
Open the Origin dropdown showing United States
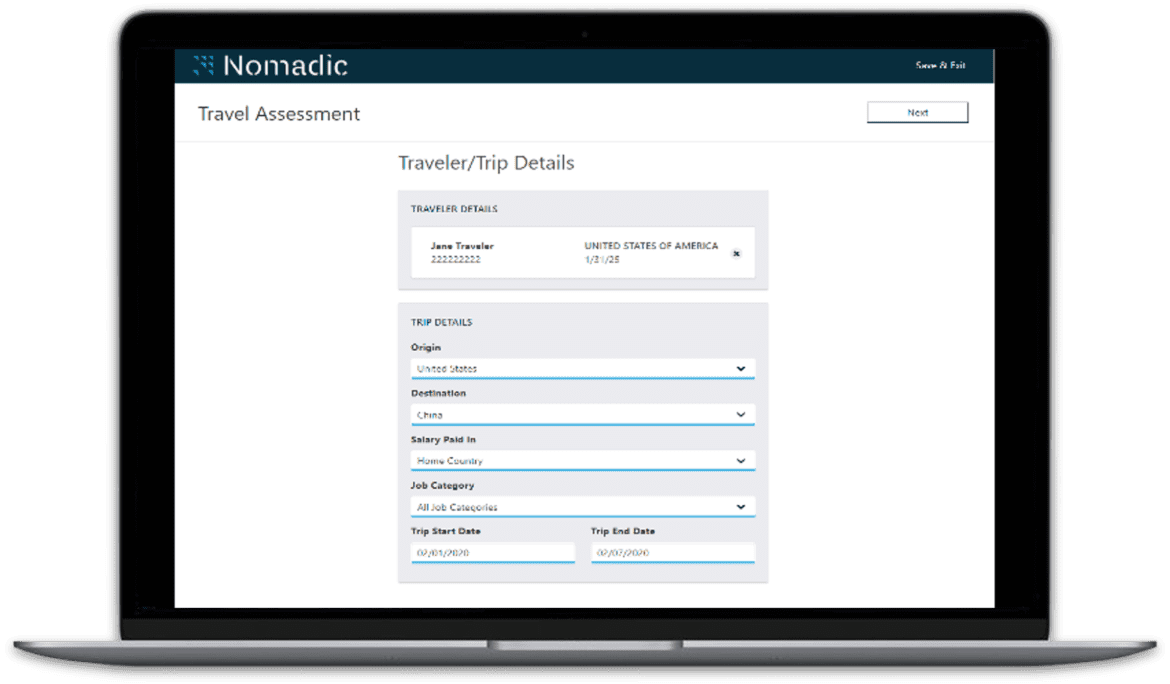coord(580,368)
